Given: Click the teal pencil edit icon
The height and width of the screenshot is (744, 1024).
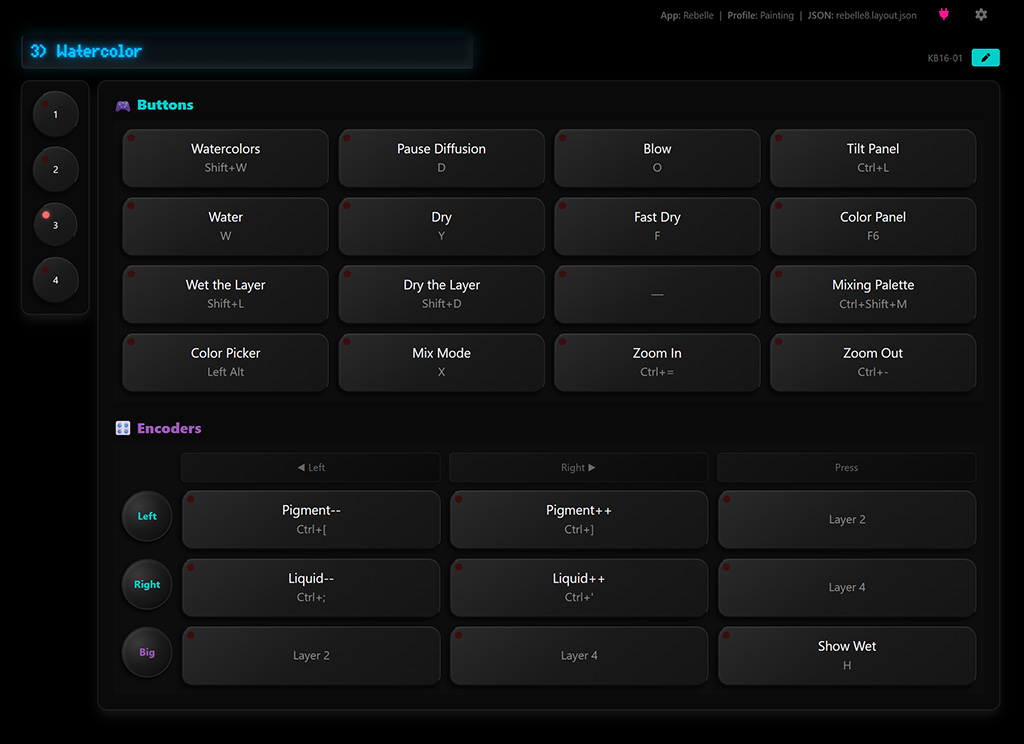Looking at the screenshot, I should coord(985,57).
